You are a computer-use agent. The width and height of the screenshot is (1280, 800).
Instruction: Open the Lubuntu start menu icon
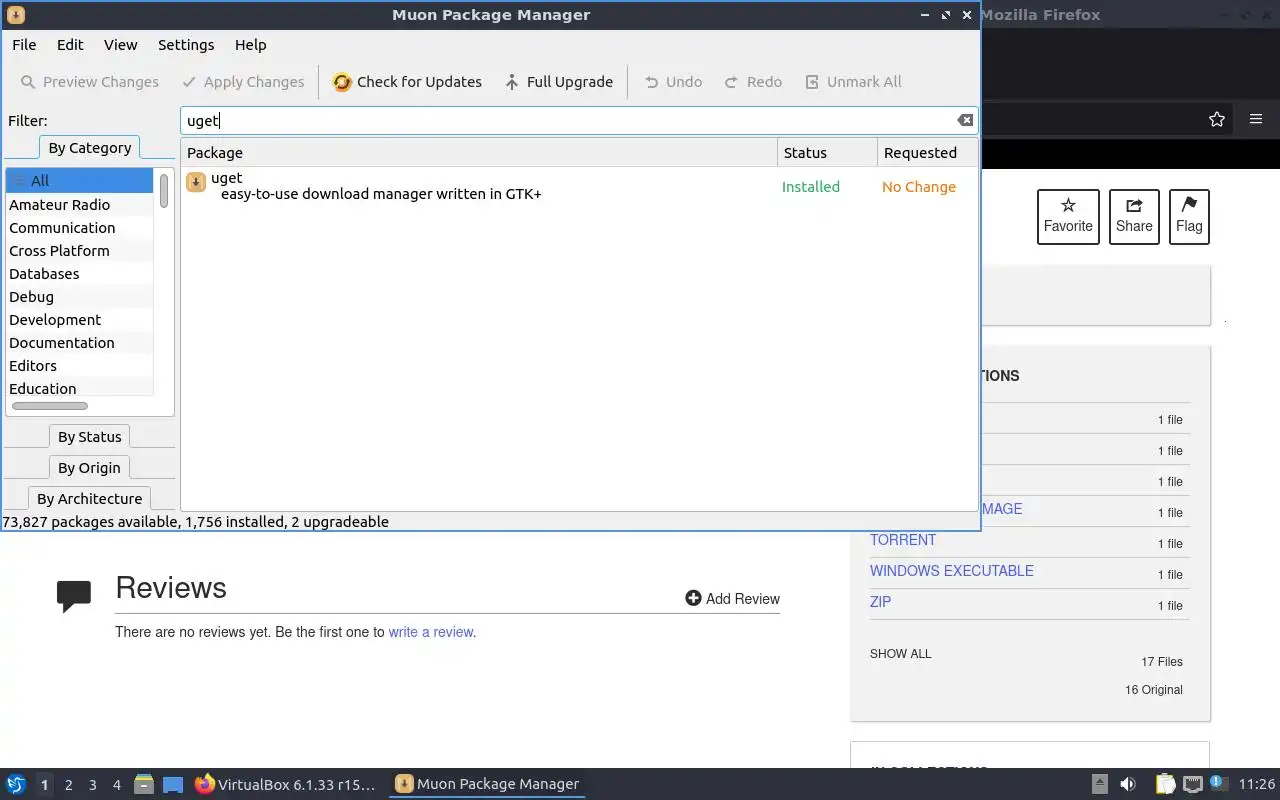tap(15, 784)
